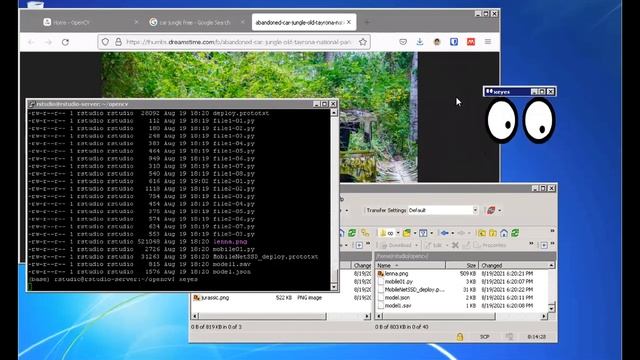Click the terminal line listing lenna.png
This screenshot has height=360, width=640.
[x=138, y=242]
